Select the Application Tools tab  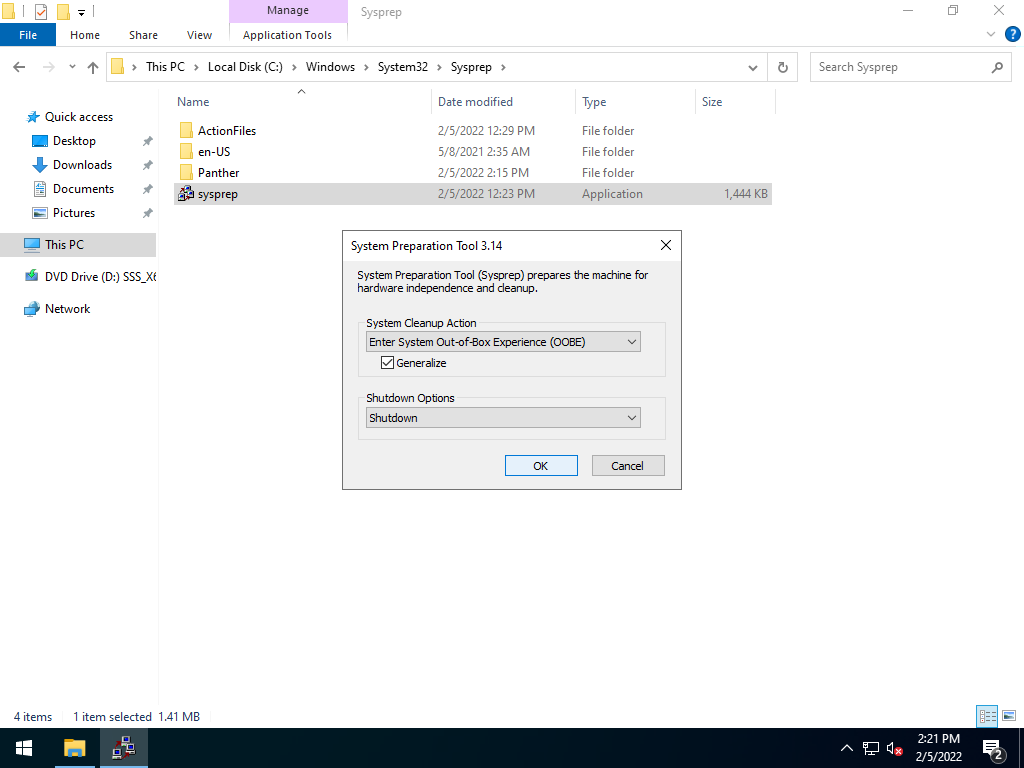click(287, 35)
